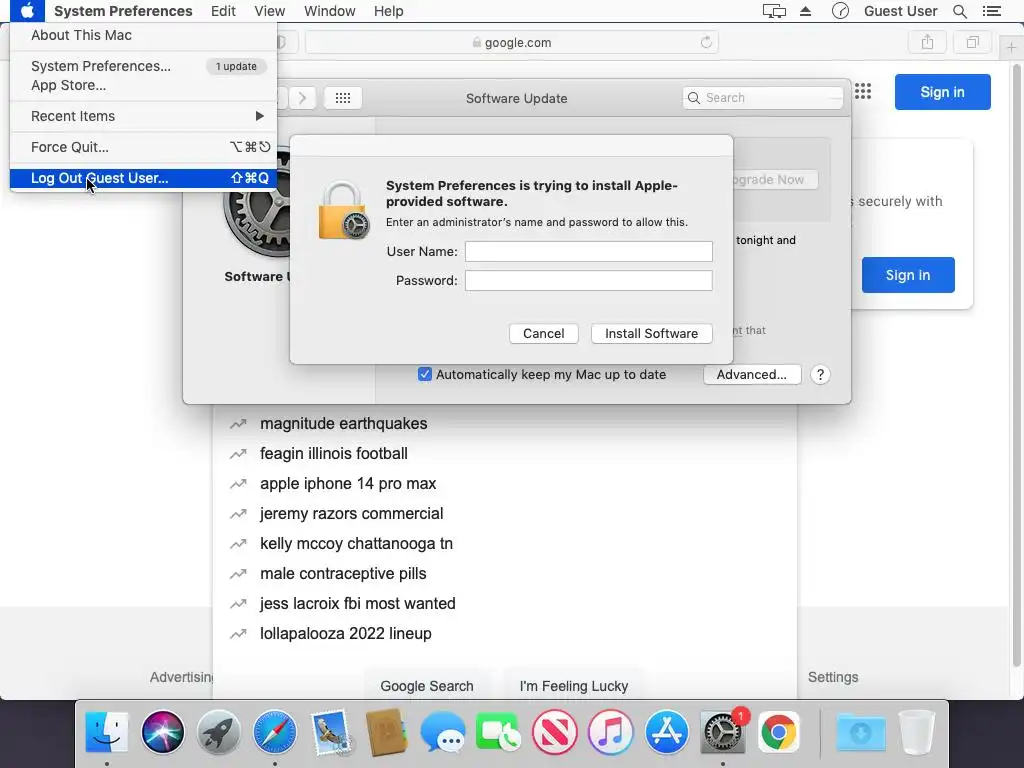Open Mail stamp icon in Dock

click(x=331, y=732)
